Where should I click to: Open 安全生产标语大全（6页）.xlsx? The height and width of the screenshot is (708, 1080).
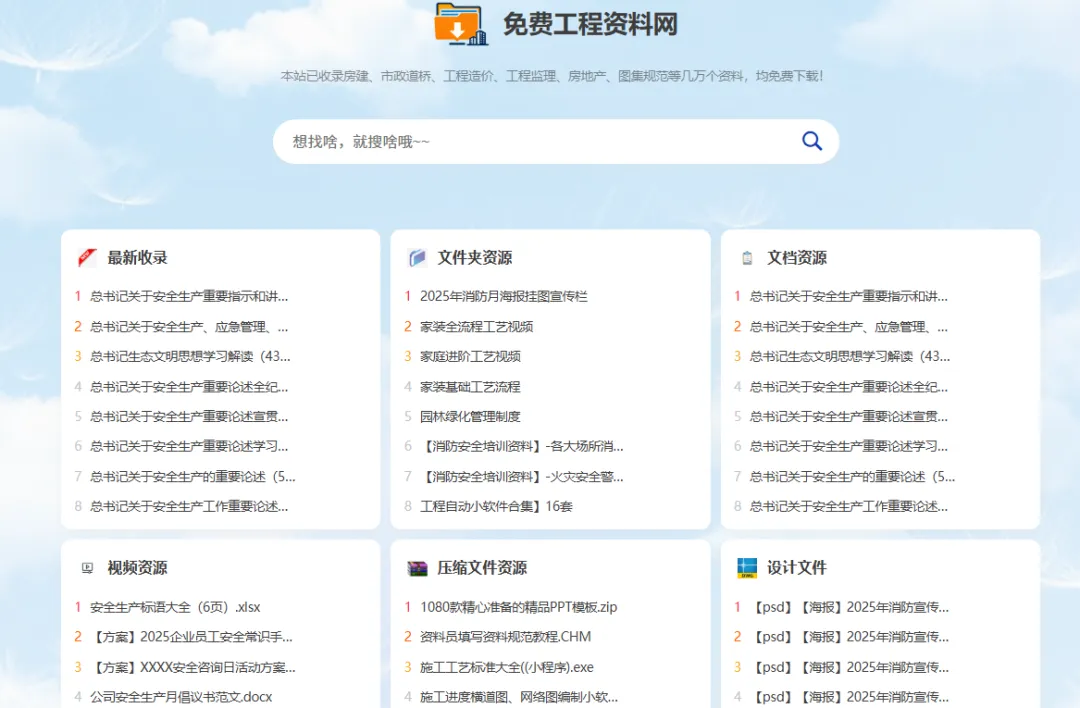pyautogui.click(x=175, y=607)
